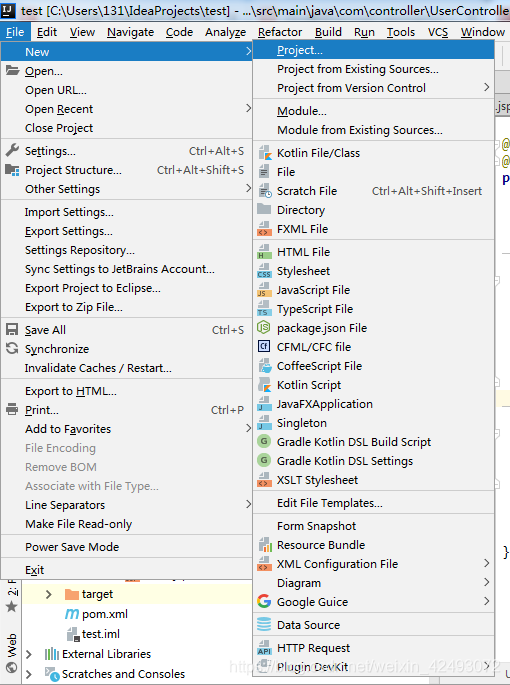The image size is (510, 685).
Task: Expand XML Configuration File submenu arrow
Action: (486, 563)
